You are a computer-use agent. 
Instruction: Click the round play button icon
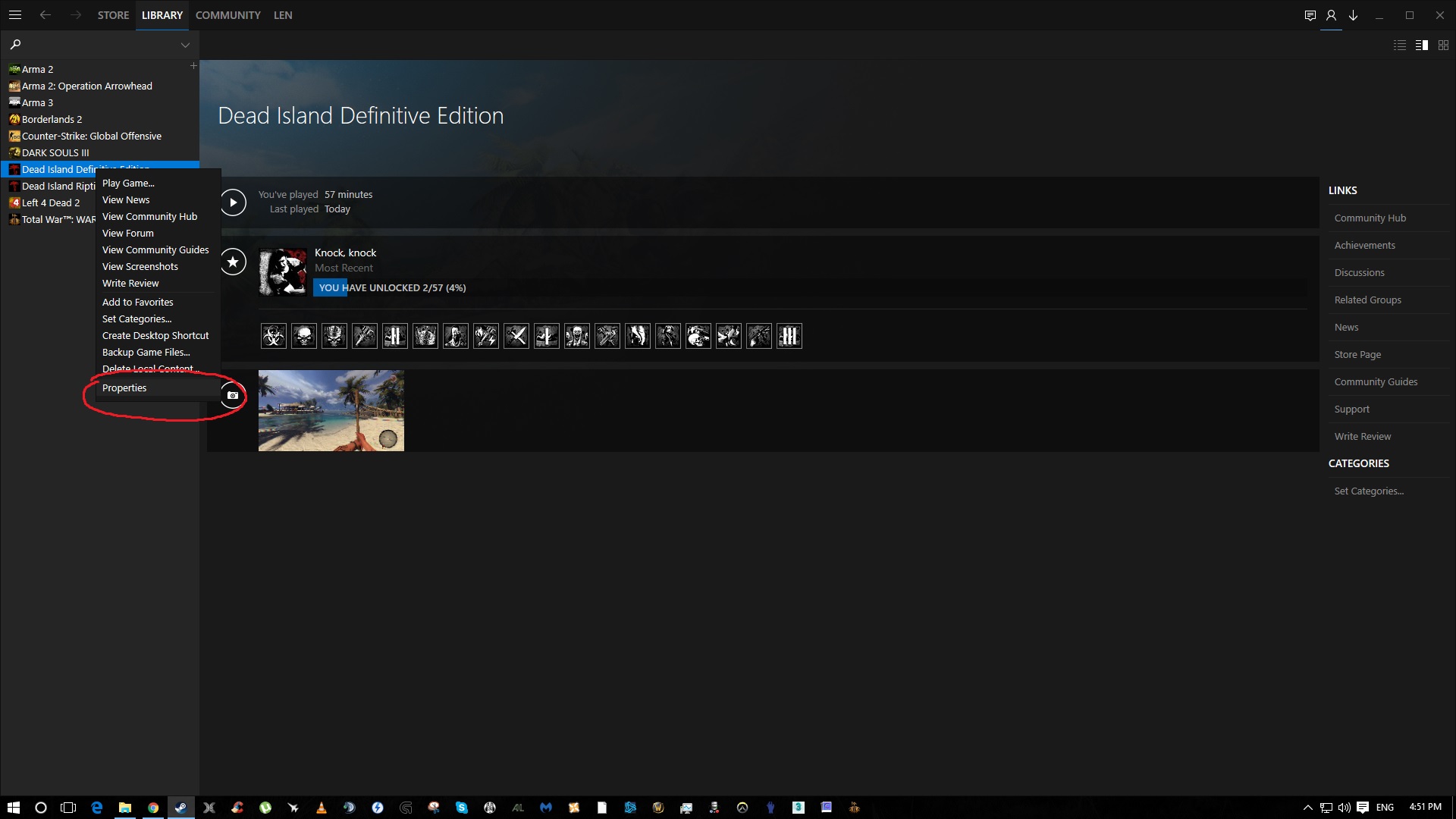coord(233,202)
